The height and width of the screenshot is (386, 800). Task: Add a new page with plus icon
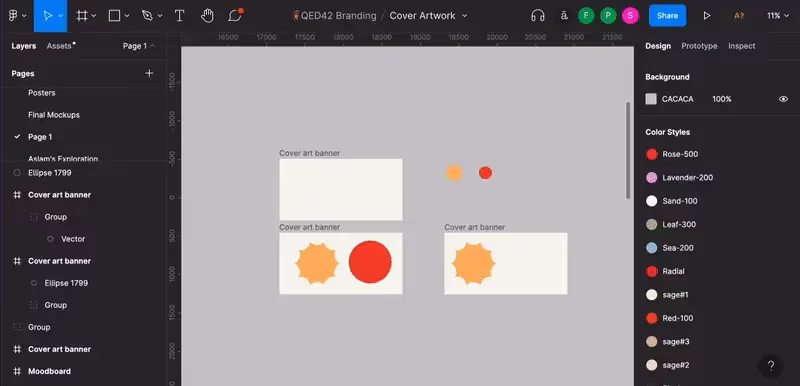tap(149, 73)
